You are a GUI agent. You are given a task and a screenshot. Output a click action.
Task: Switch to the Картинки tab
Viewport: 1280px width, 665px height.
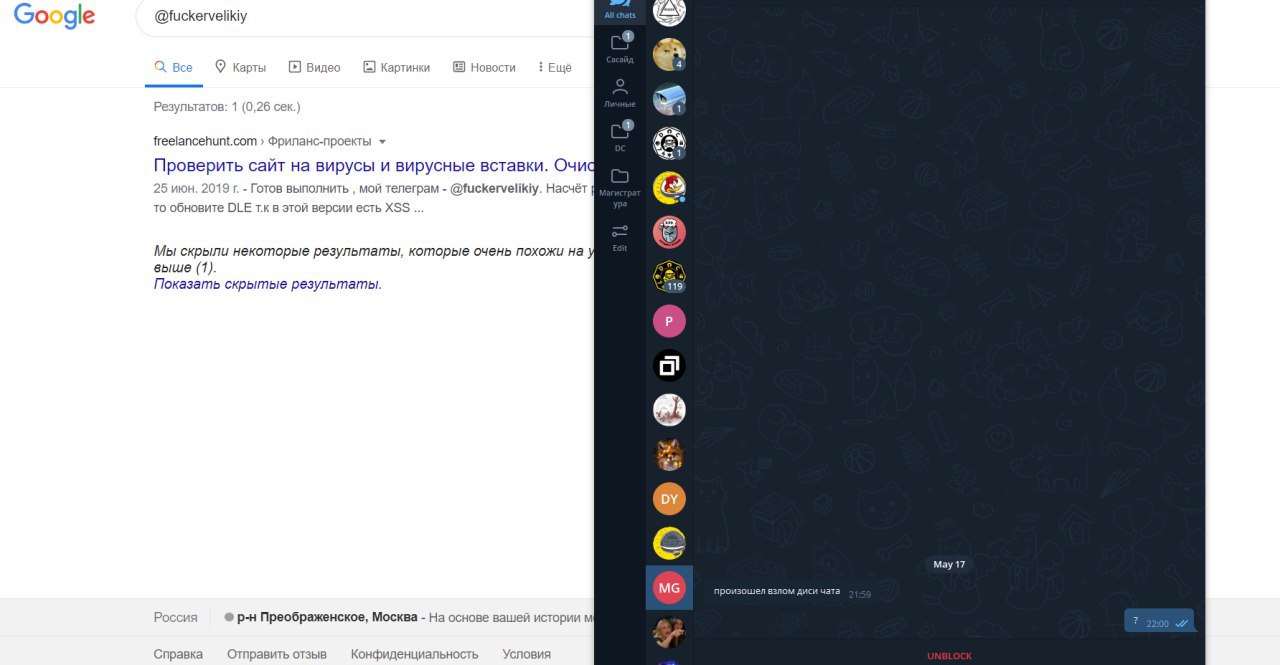[x=396, y=67]
